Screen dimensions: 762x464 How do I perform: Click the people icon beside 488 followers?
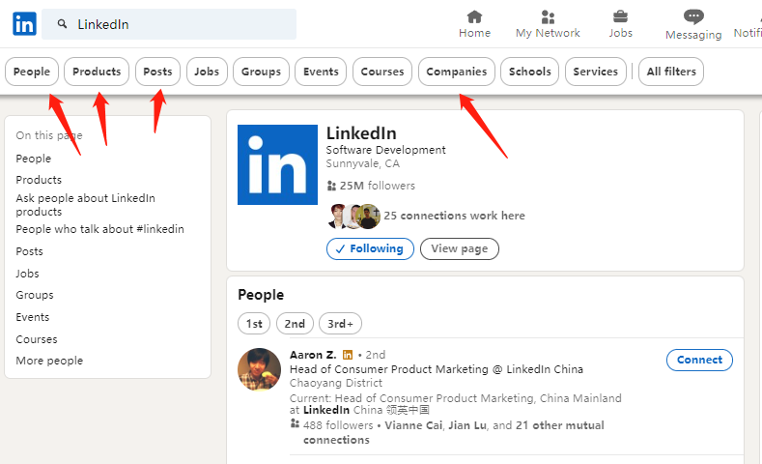coord(294,424)
